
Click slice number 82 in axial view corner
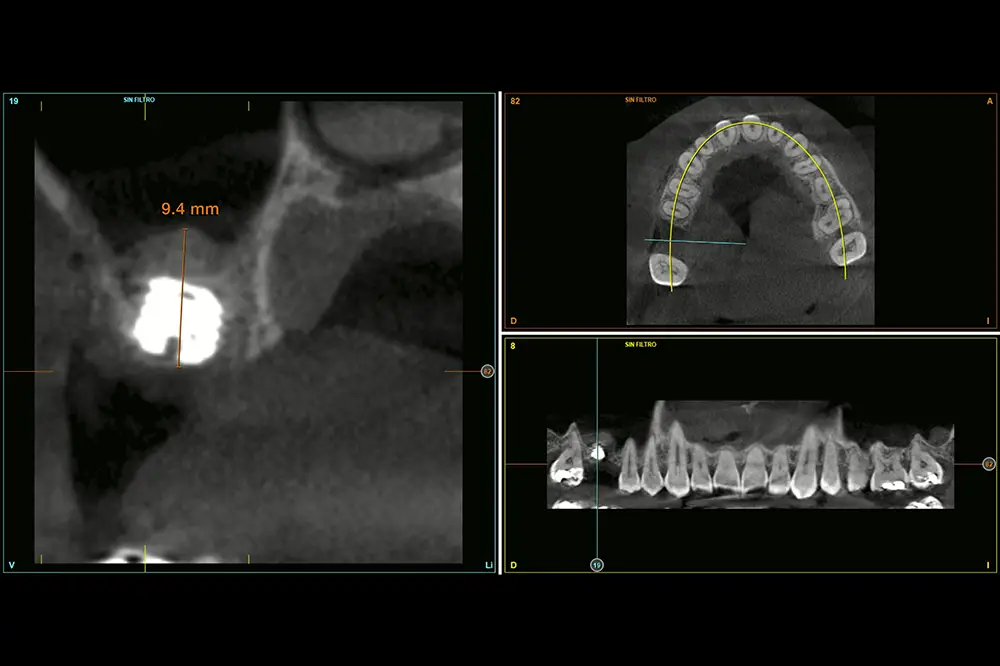515,101
